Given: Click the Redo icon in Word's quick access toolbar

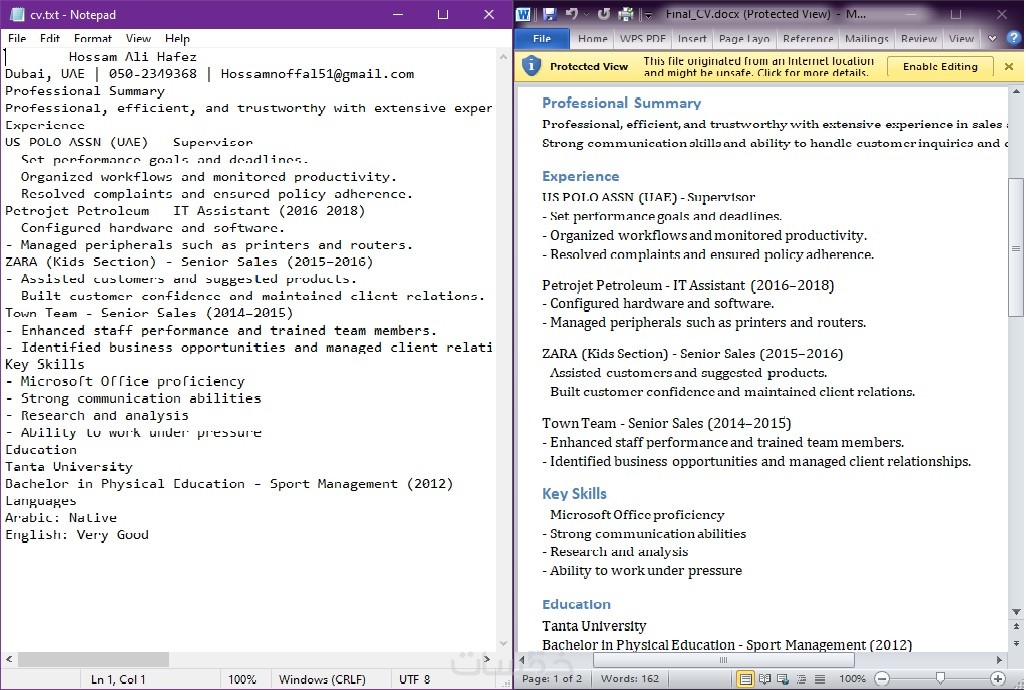Looking at the screenshot, I should pyautogui.click(x=603, y=14).
